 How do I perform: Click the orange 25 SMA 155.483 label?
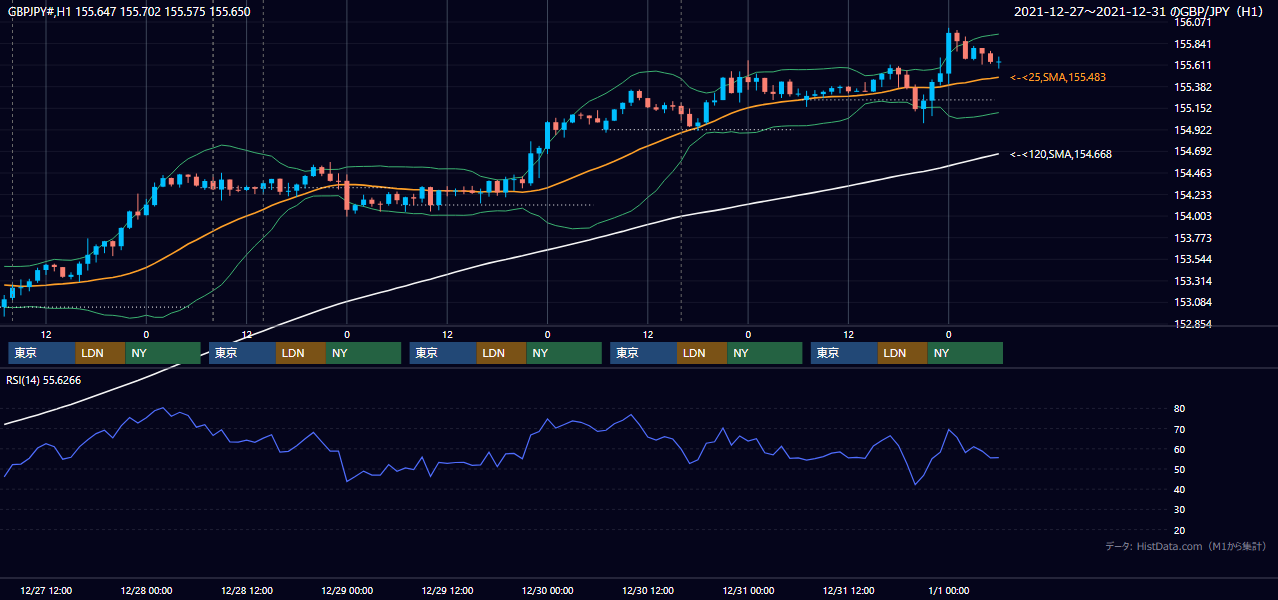(x=1058, y=77)
